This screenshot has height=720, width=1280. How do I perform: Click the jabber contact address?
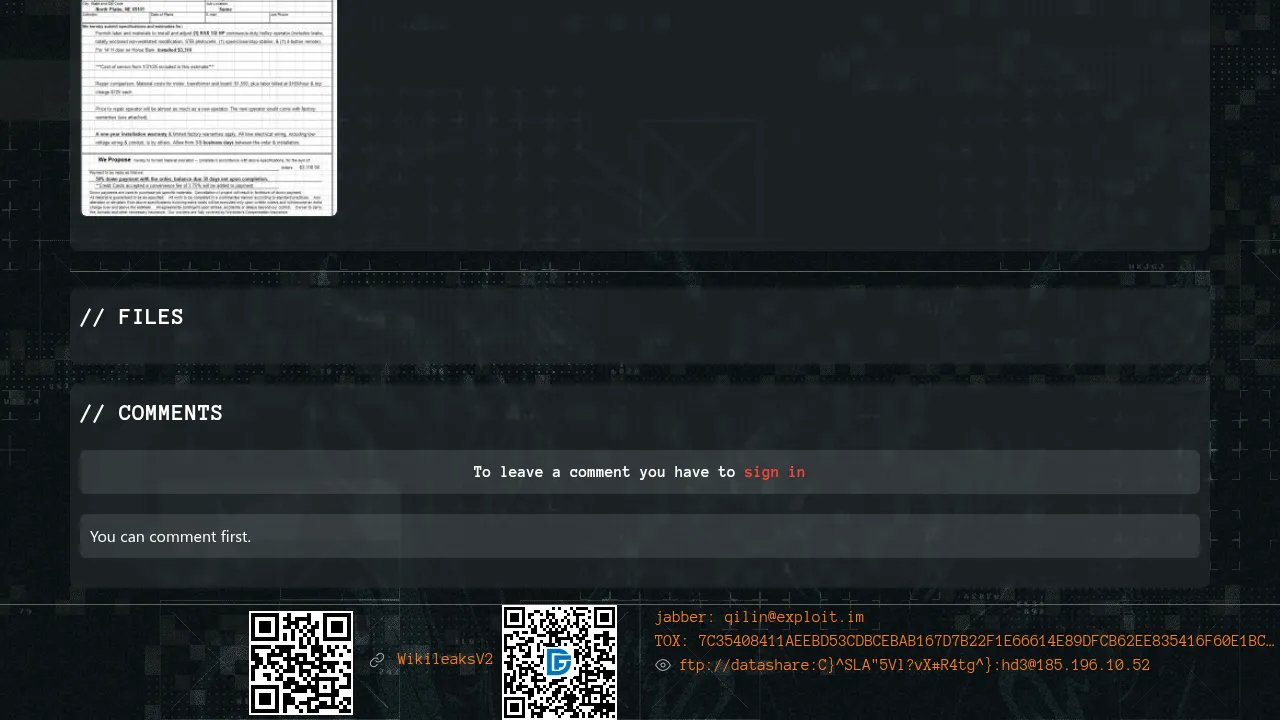(x=794, y=618)
